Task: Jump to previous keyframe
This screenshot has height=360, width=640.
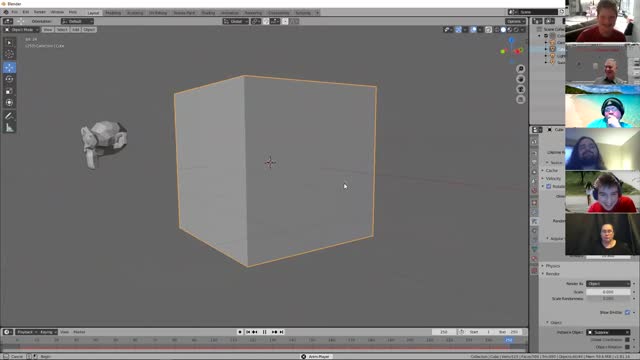Action: tap(255, 332)
